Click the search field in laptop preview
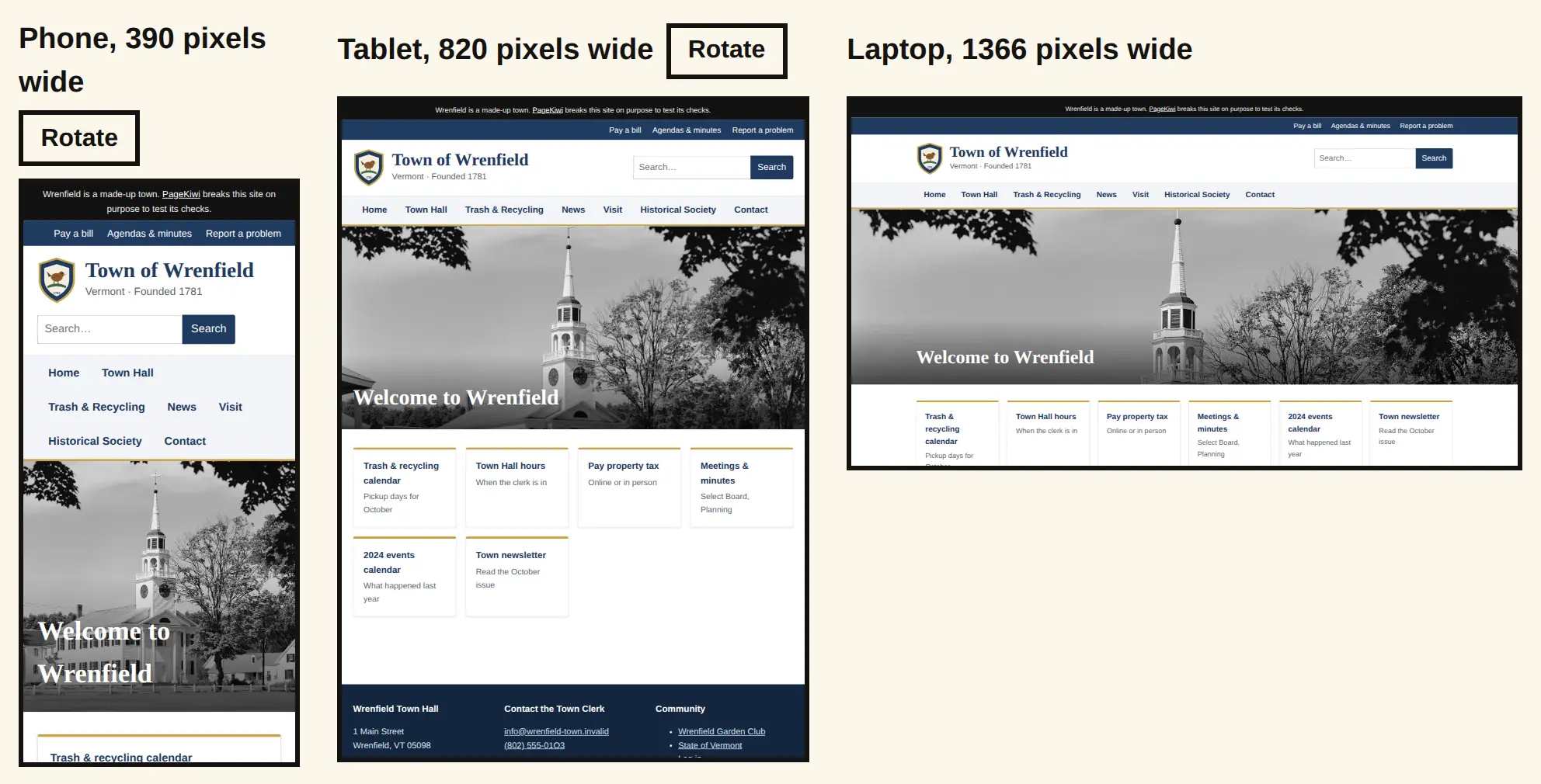Viewport: 1541px width, 784px height. pos(1365,158)
